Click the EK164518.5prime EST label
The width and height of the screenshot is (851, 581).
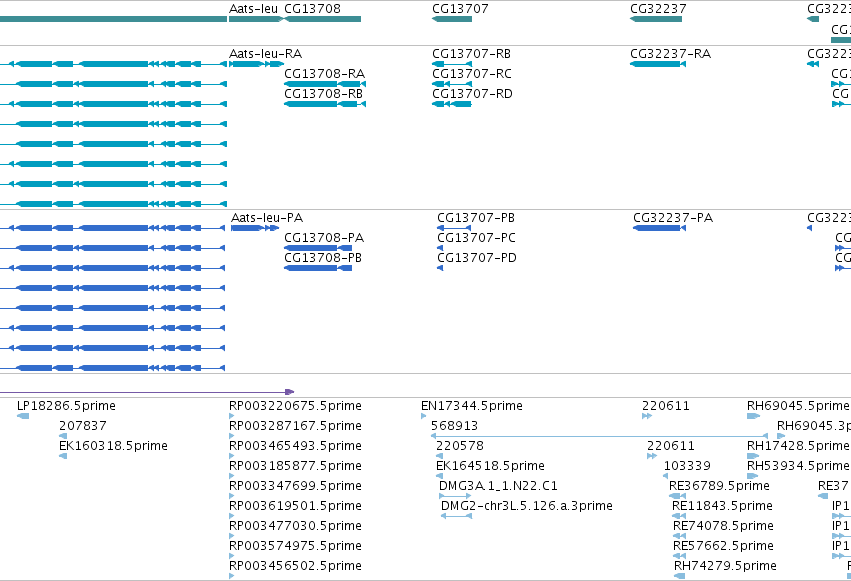pos(490,466)
